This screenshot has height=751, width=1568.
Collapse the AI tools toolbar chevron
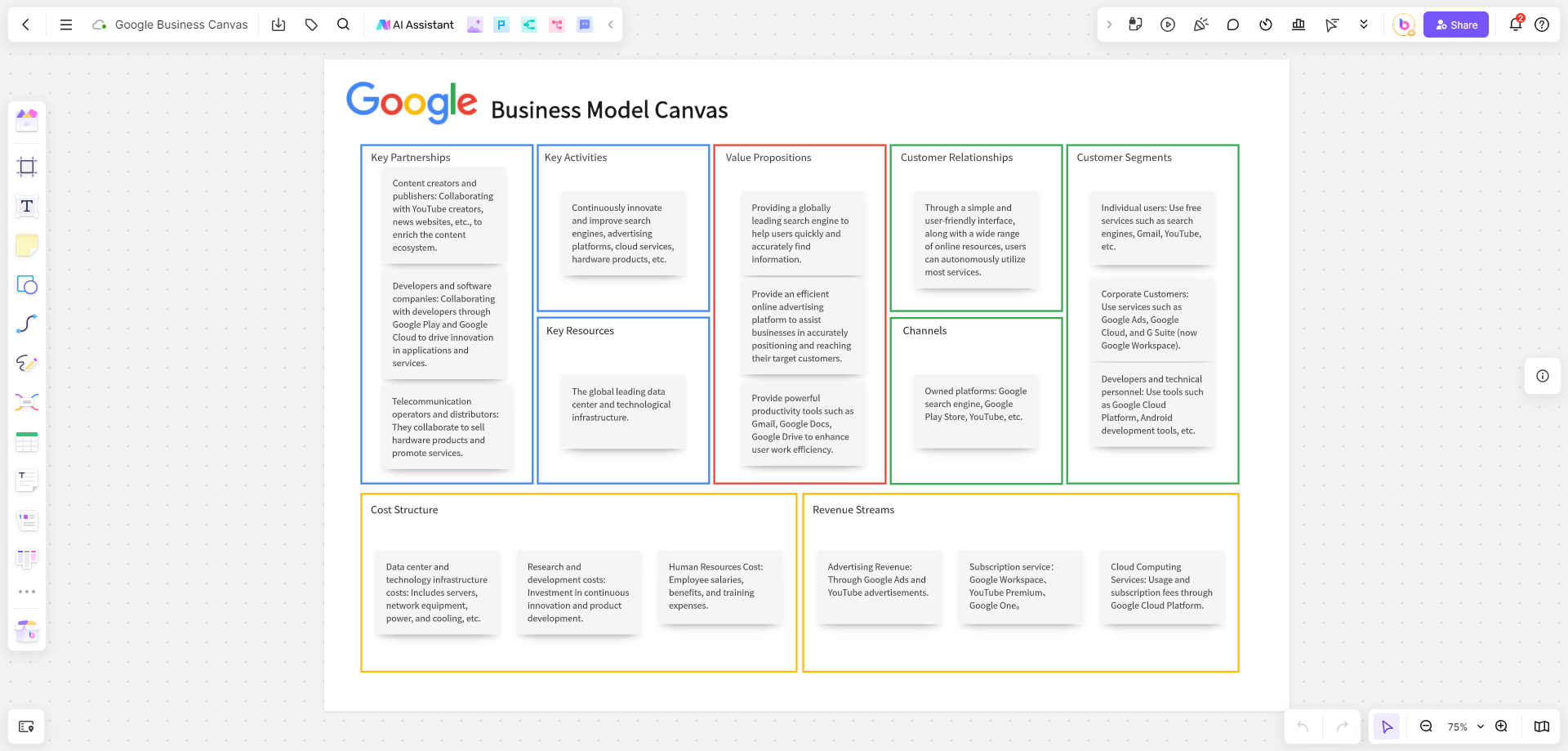(610, 25)
